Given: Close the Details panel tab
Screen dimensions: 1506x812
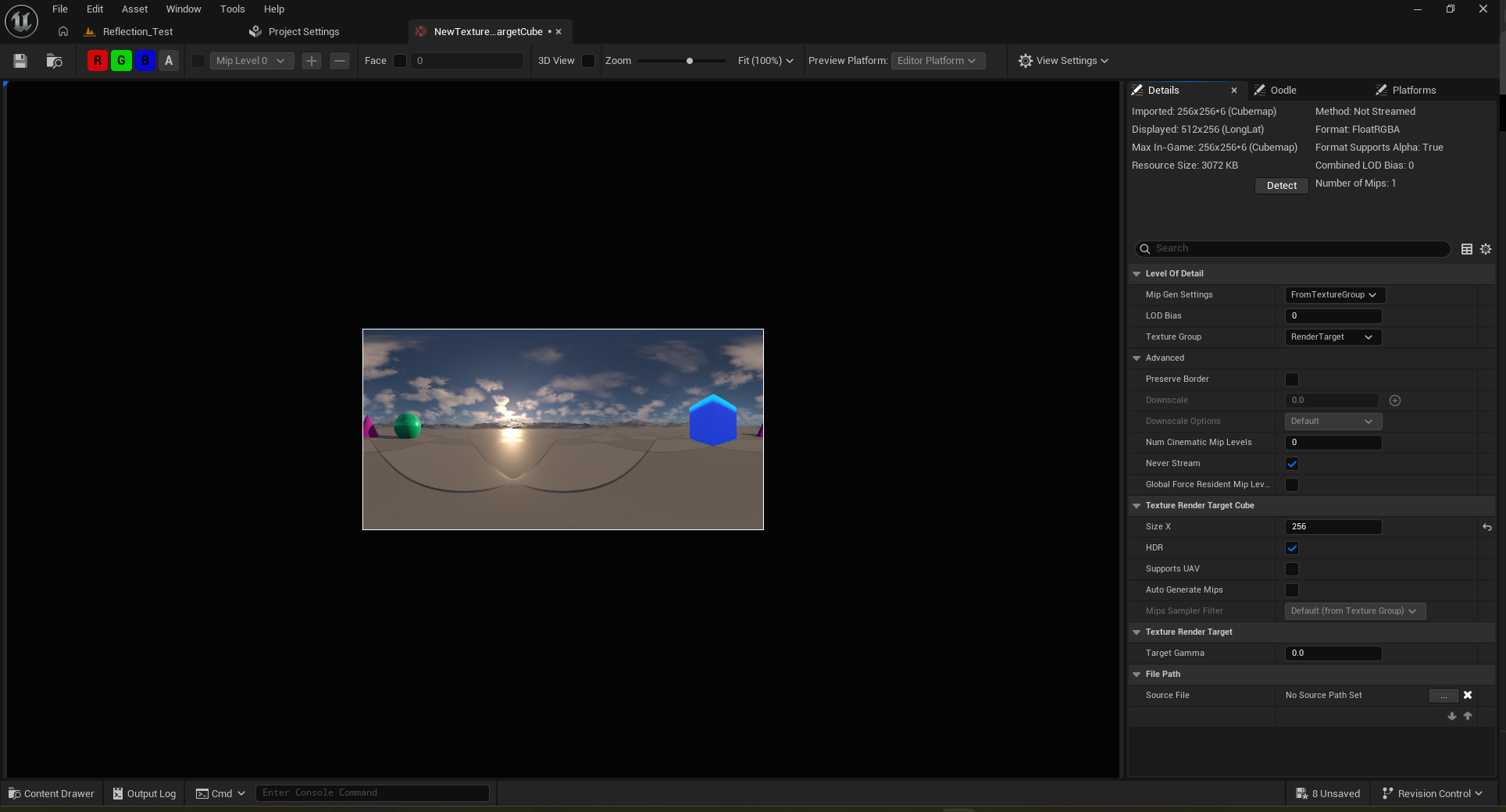Looking at the screenshot, I should pyautogui.click(x=1234, y=91).
